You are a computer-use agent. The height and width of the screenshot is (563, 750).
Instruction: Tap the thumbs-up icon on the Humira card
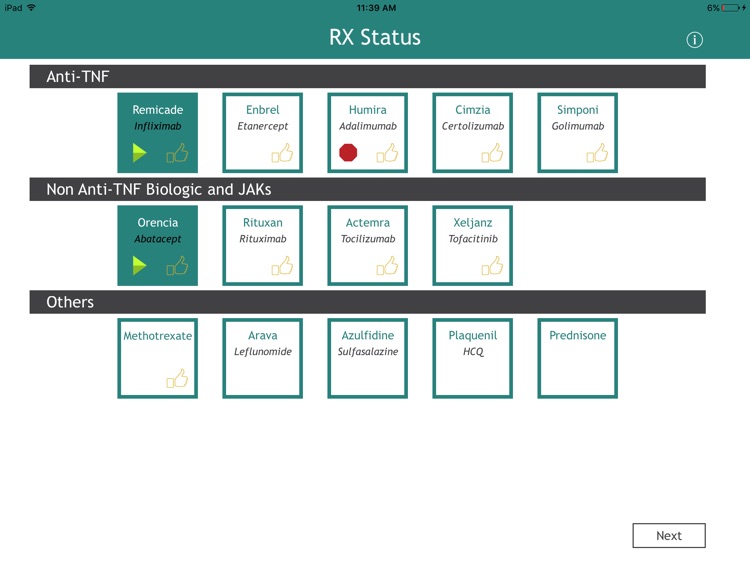pos(387,153)
